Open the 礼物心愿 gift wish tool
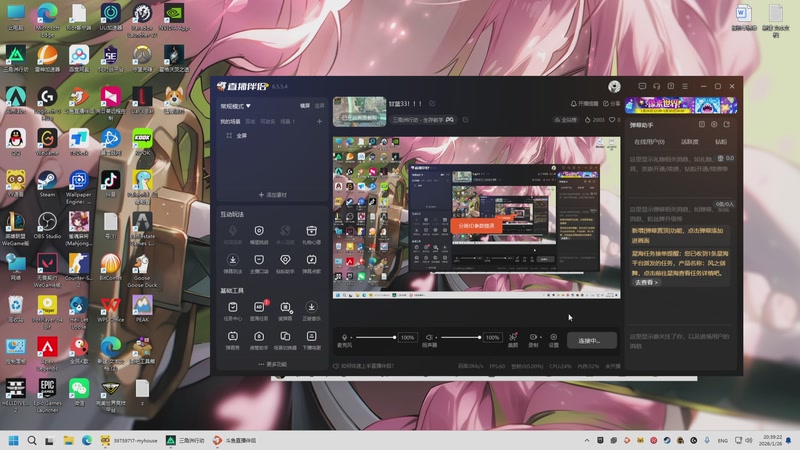The image size is (800, 450). coord(311,235)
